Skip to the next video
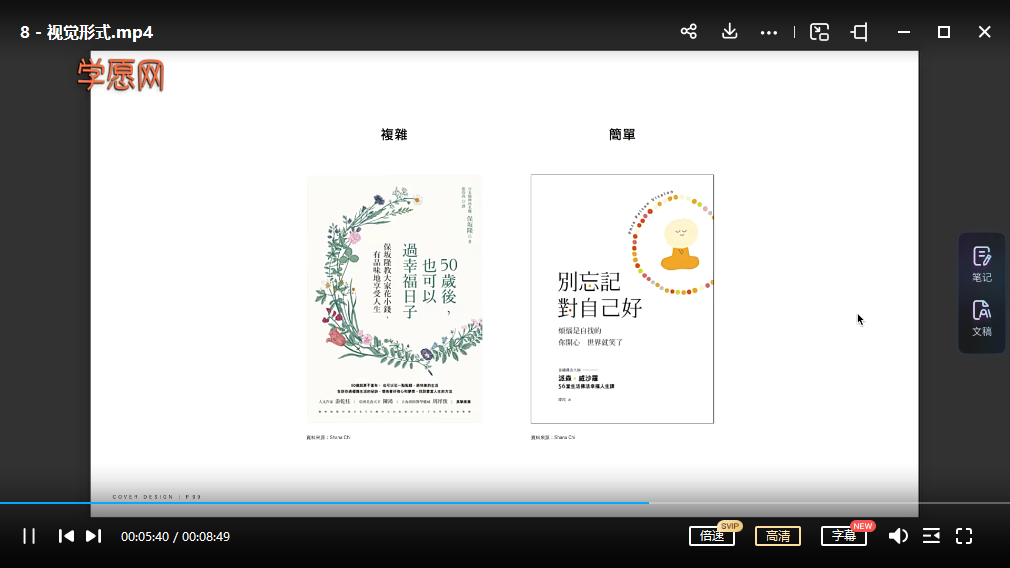This screenshot has width=1010, height=568. tap(93, 536)
